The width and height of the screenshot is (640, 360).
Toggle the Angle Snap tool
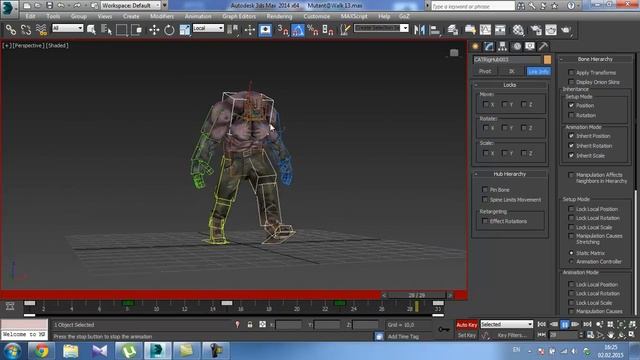click(298, 30)
